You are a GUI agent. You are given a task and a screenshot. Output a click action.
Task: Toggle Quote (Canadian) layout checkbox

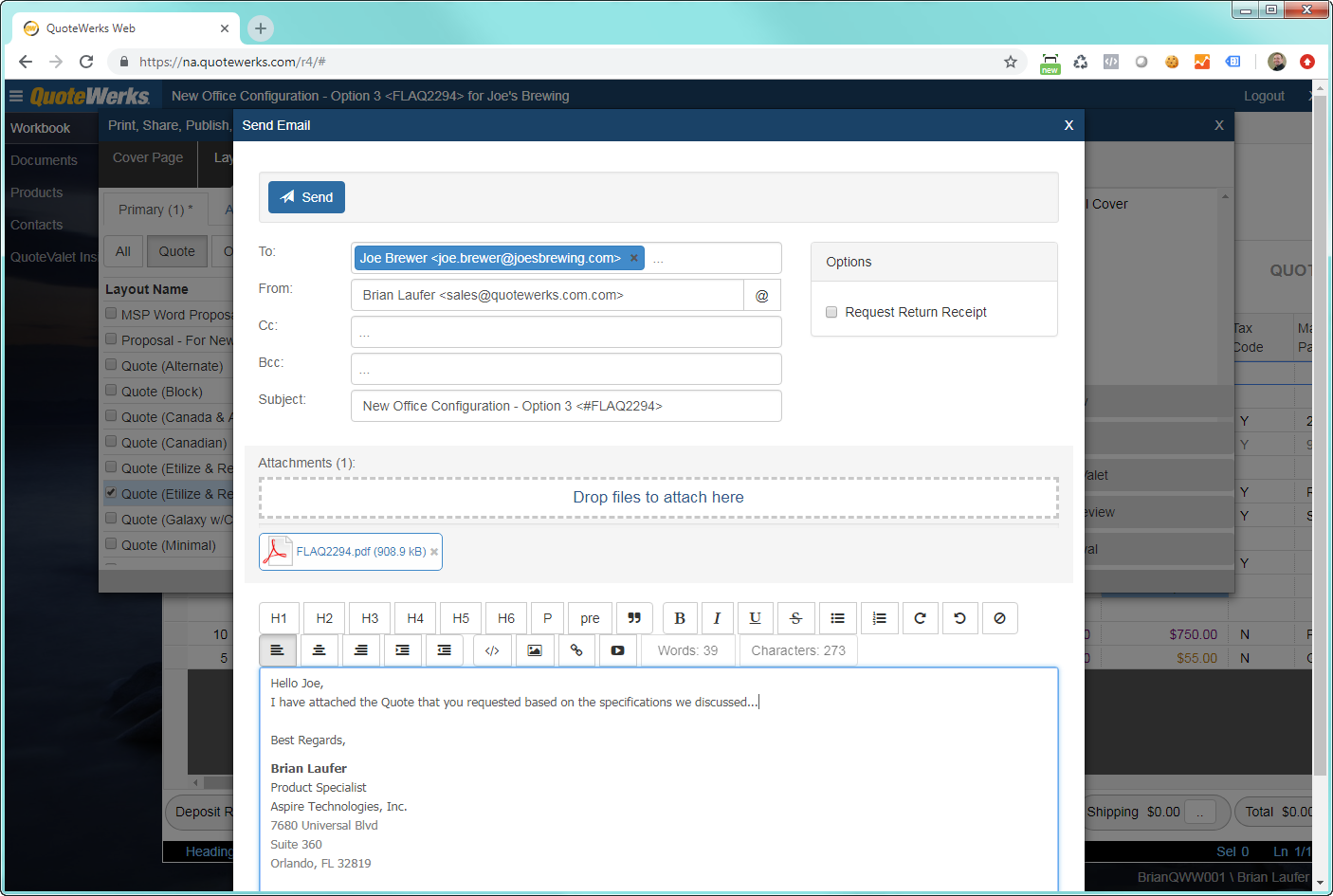point(111,442)
